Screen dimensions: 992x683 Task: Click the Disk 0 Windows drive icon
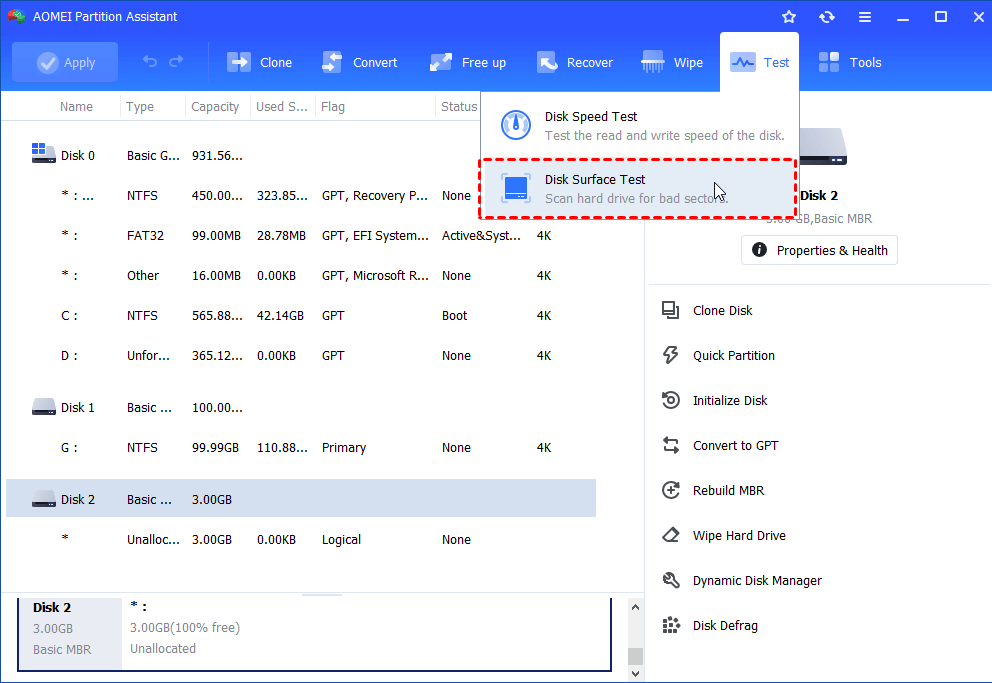(43, 153)
